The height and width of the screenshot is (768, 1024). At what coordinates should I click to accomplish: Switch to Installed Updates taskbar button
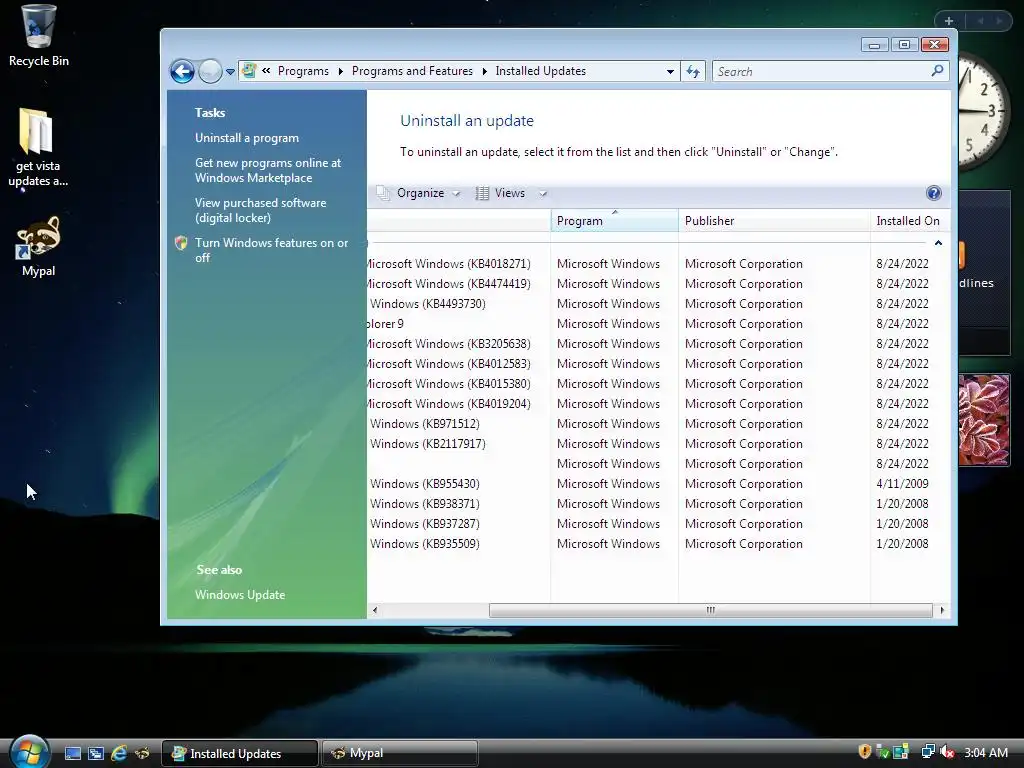click(x=239, y=753)
